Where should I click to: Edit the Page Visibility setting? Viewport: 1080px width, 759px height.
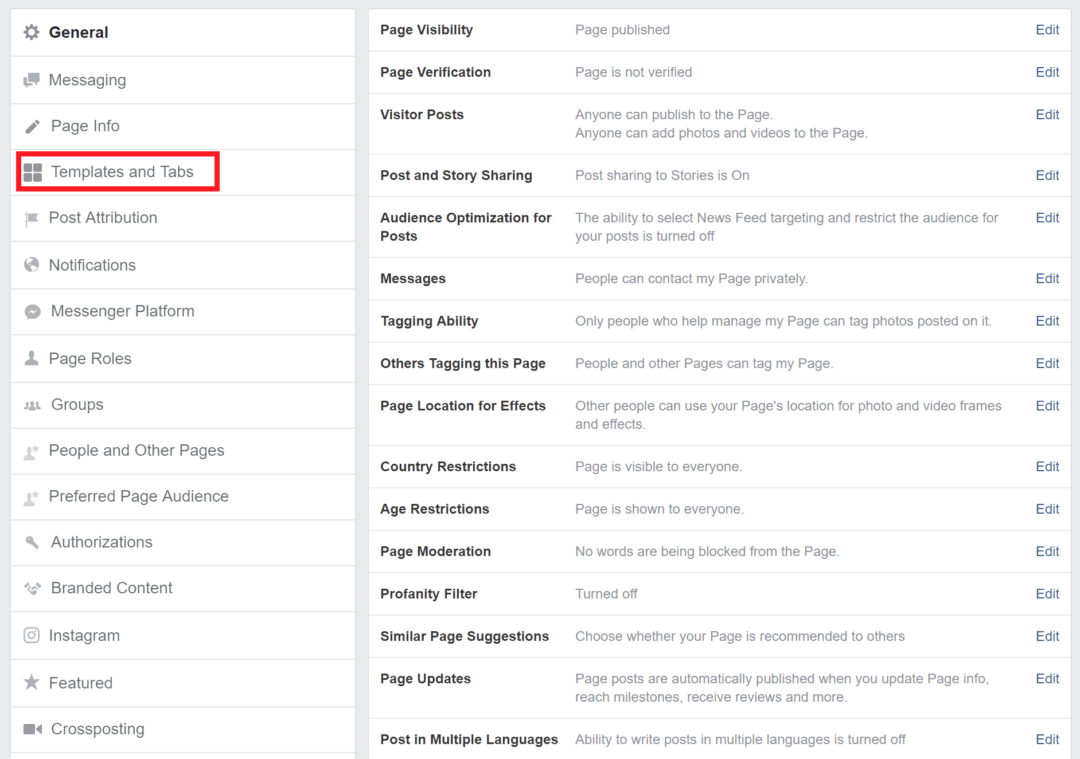point(1047,29)
